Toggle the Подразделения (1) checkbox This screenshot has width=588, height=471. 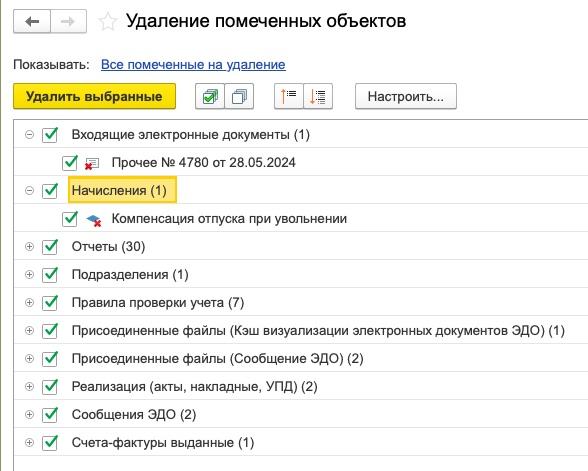point(50,274)
